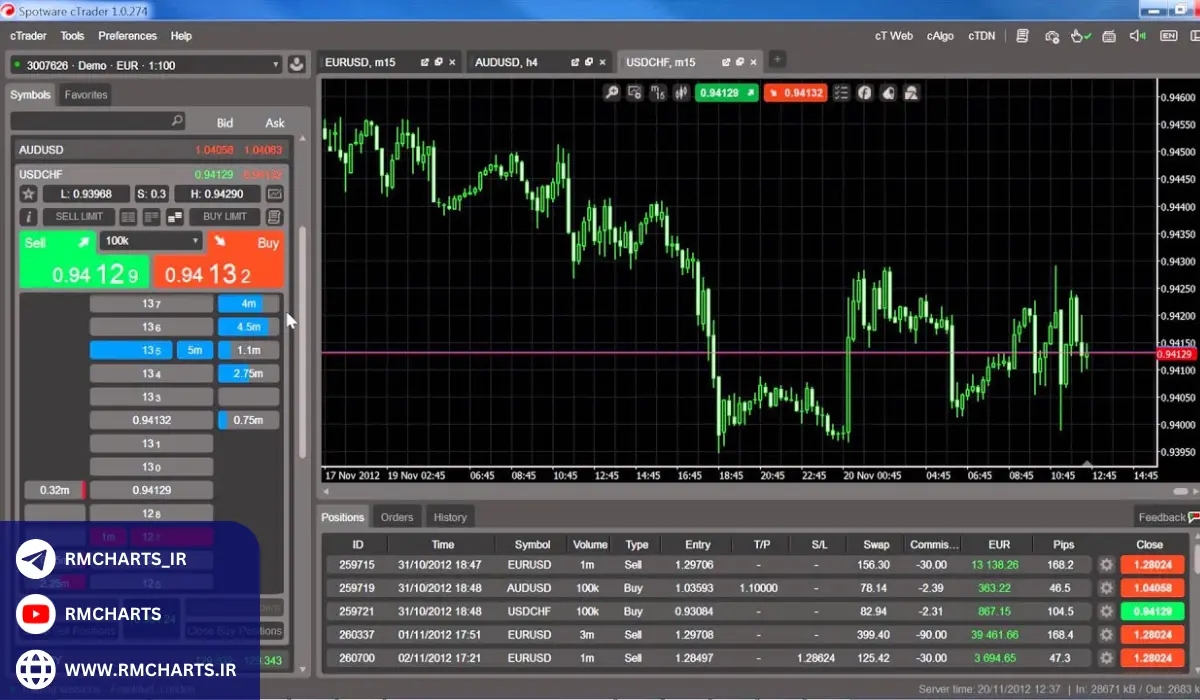Click the info icon in the USDCHF panel
Image resolution: width=1200 pixels, height=700 pixels.
[27, 216]
